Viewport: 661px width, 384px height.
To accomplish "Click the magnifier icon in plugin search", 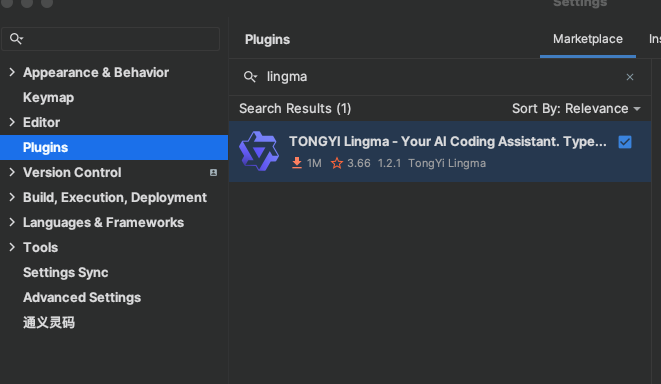I will [250, 77].
